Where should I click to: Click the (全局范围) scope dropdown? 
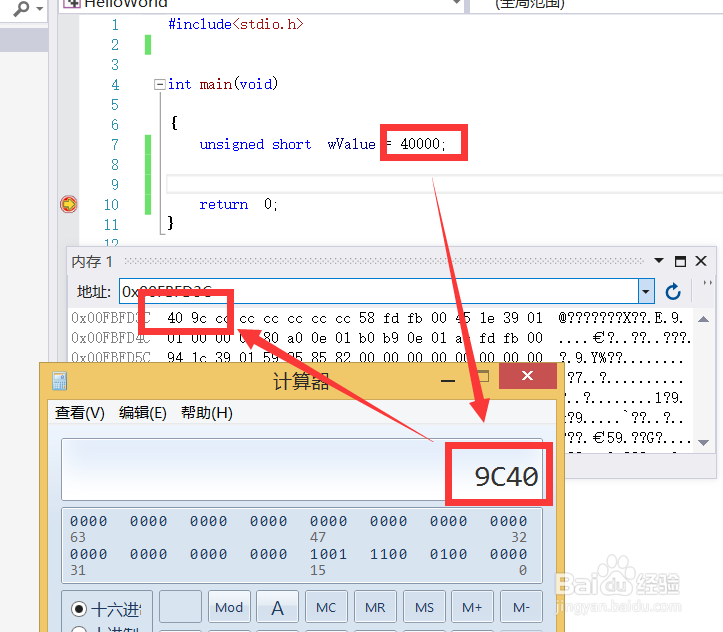[x=595, y=5]
